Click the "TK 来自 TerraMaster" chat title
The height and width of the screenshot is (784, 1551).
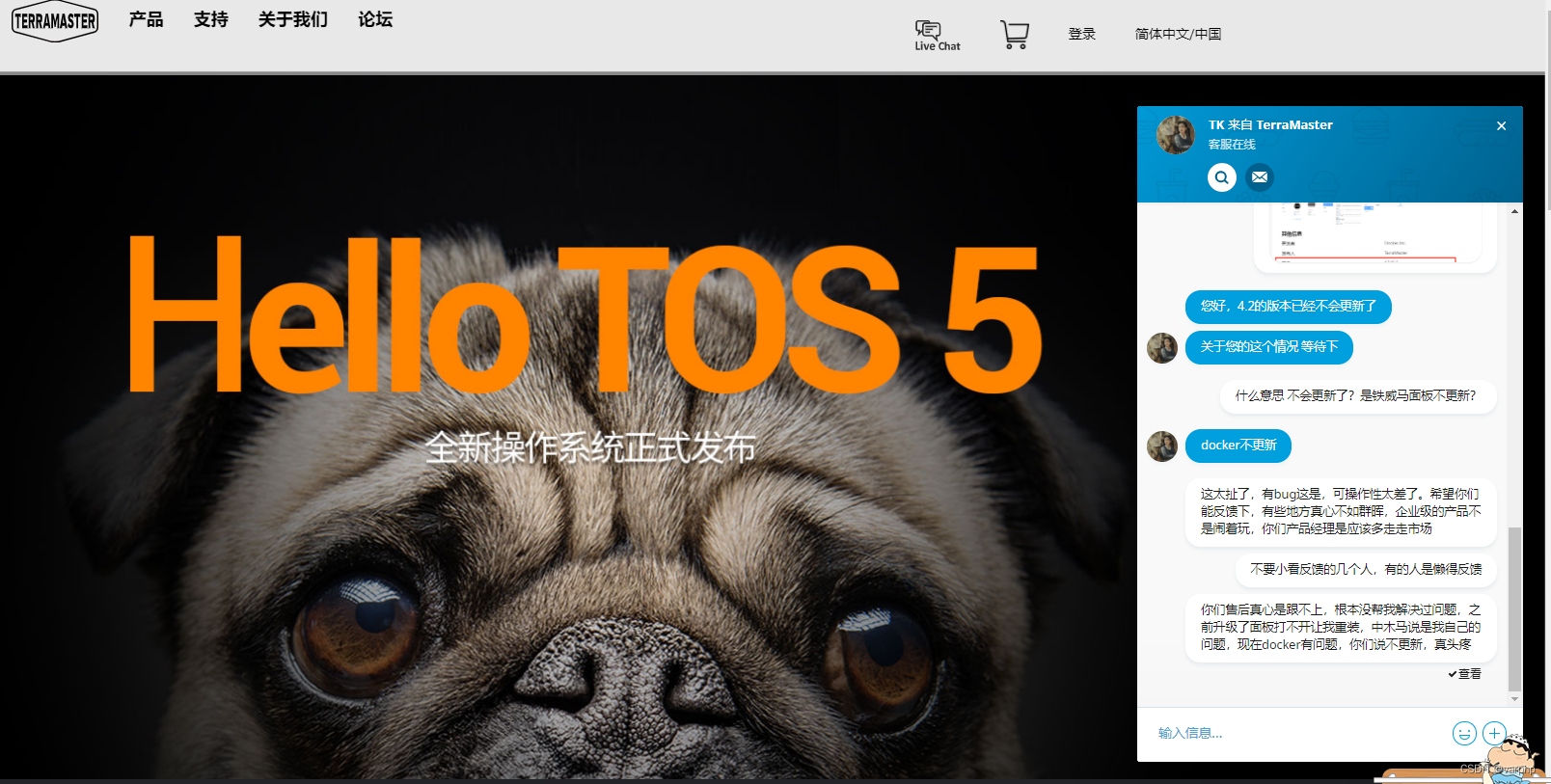(x=1270, y=125)
